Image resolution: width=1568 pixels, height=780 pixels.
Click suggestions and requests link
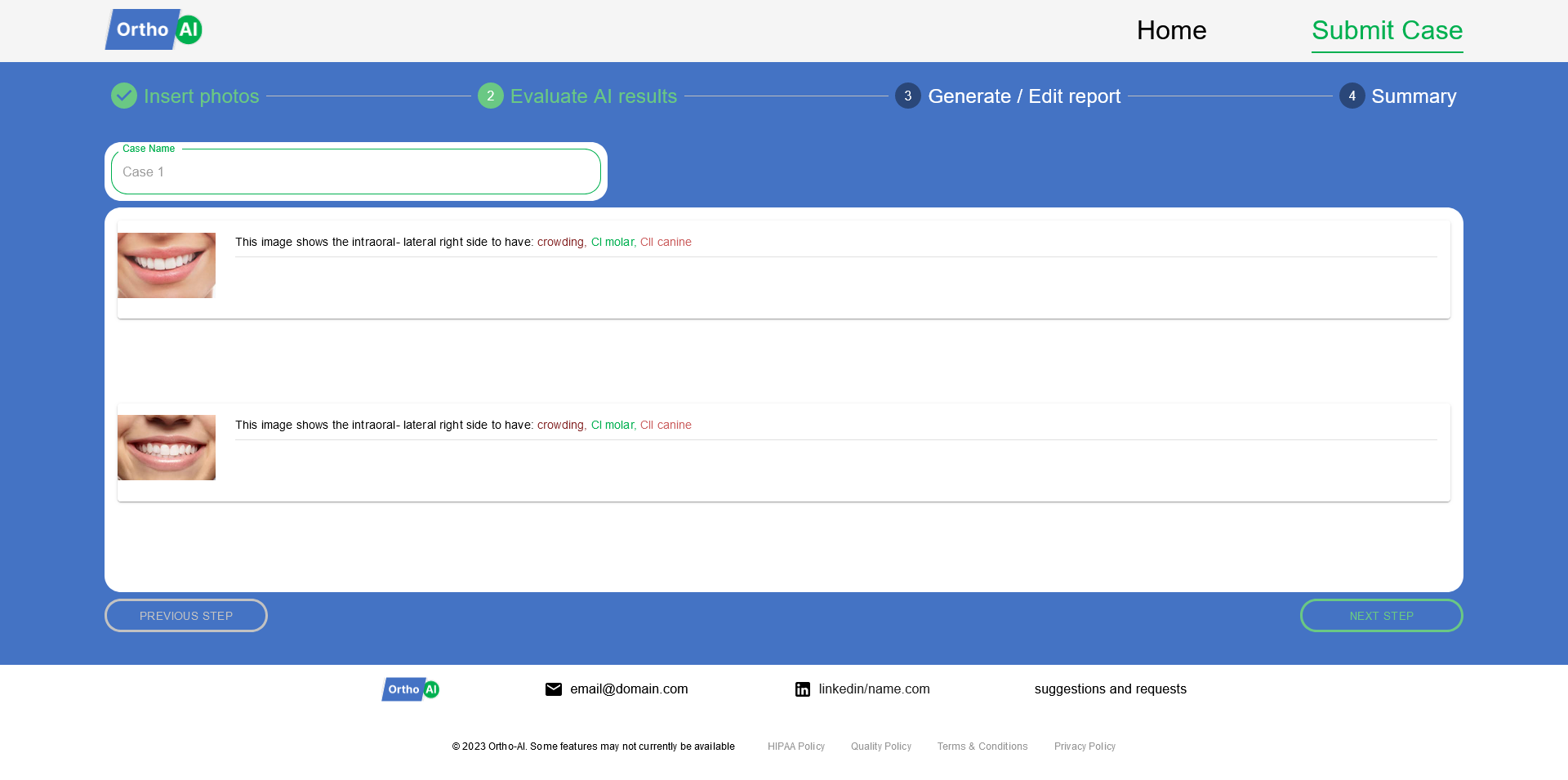1110,689
